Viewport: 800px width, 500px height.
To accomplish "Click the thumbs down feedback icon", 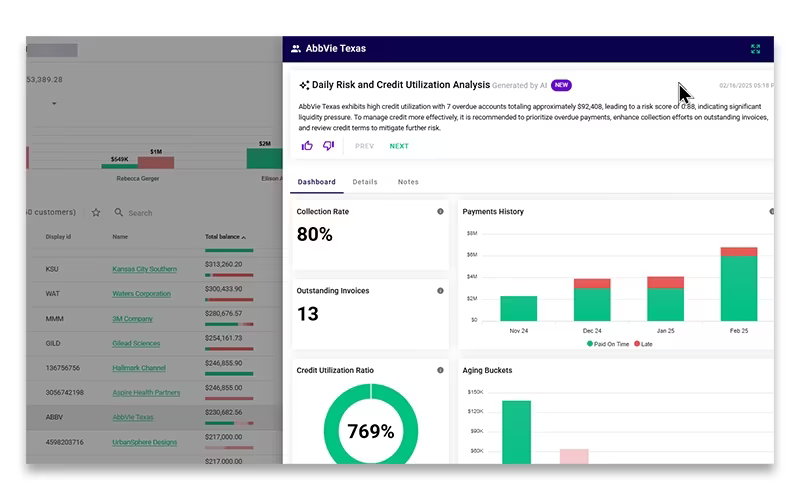I will click(328, 146).
